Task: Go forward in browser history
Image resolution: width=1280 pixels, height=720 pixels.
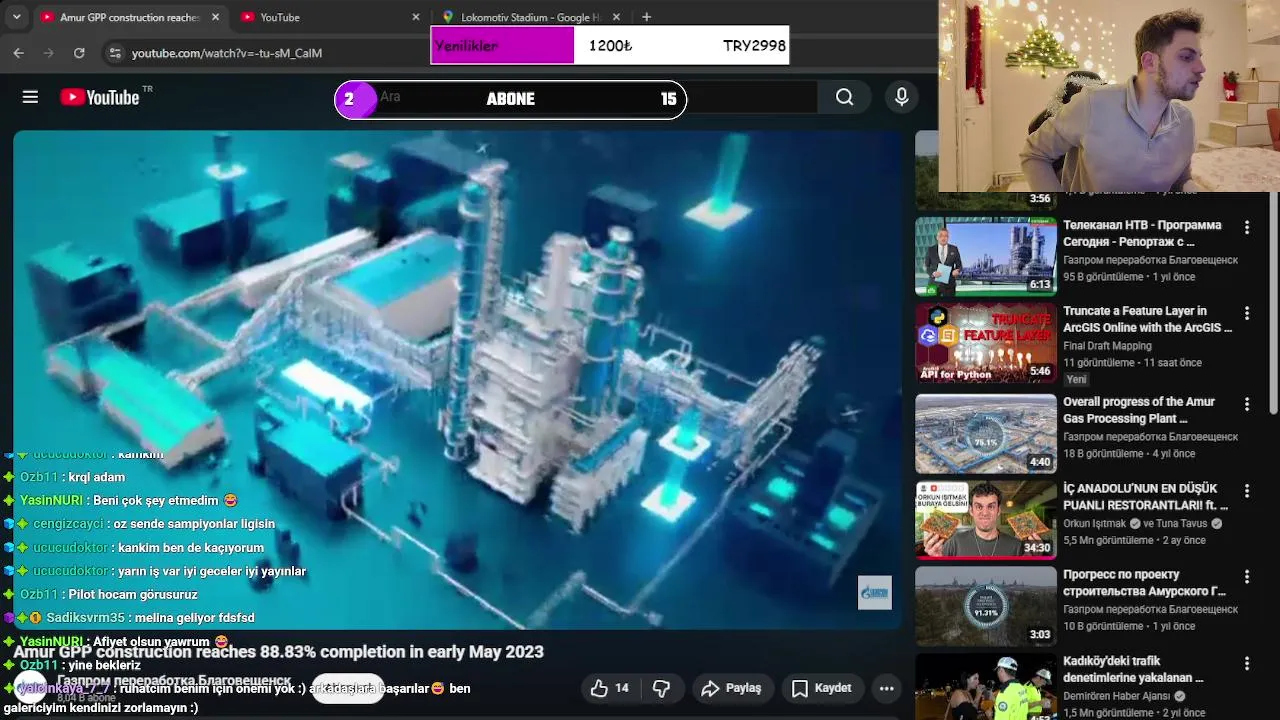Action: click(x=48, y=53)
